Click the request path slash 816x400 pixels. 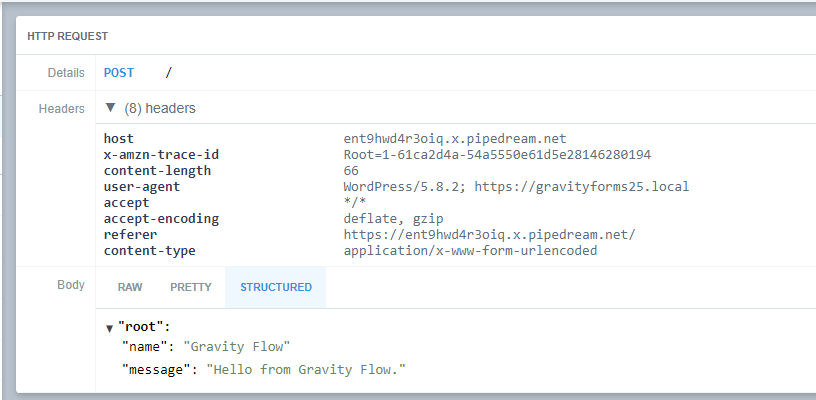click(x=168, y=73)
